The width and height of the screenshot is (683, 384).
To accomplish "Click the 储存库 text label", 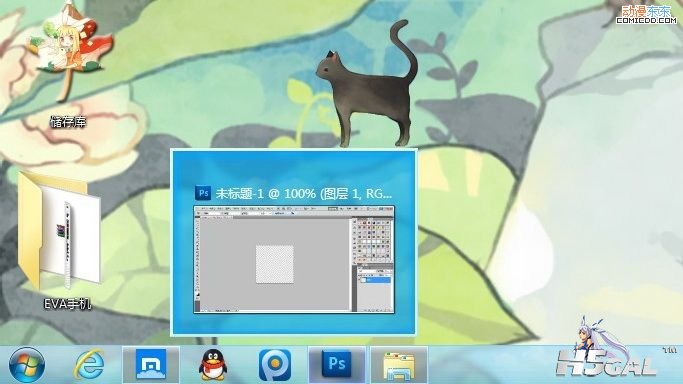I will 68,121.
